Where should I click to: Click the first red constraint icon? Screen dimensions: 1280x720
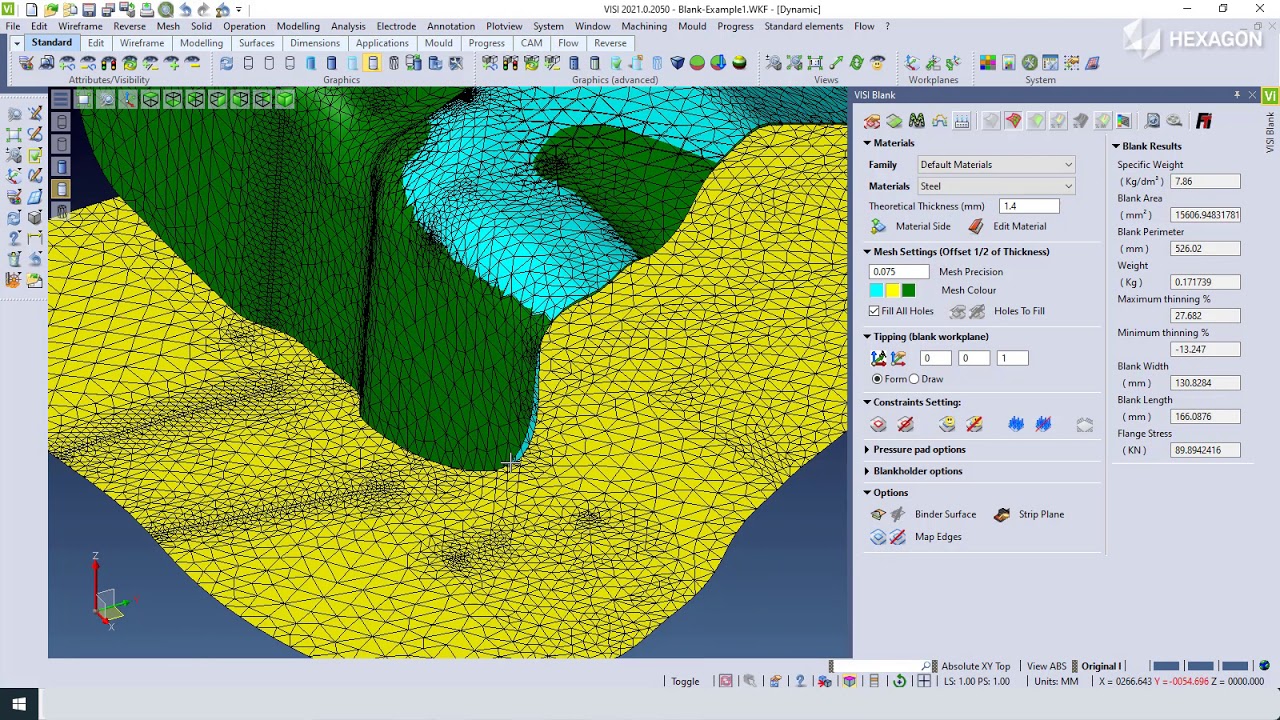click(x=878, y=425)
